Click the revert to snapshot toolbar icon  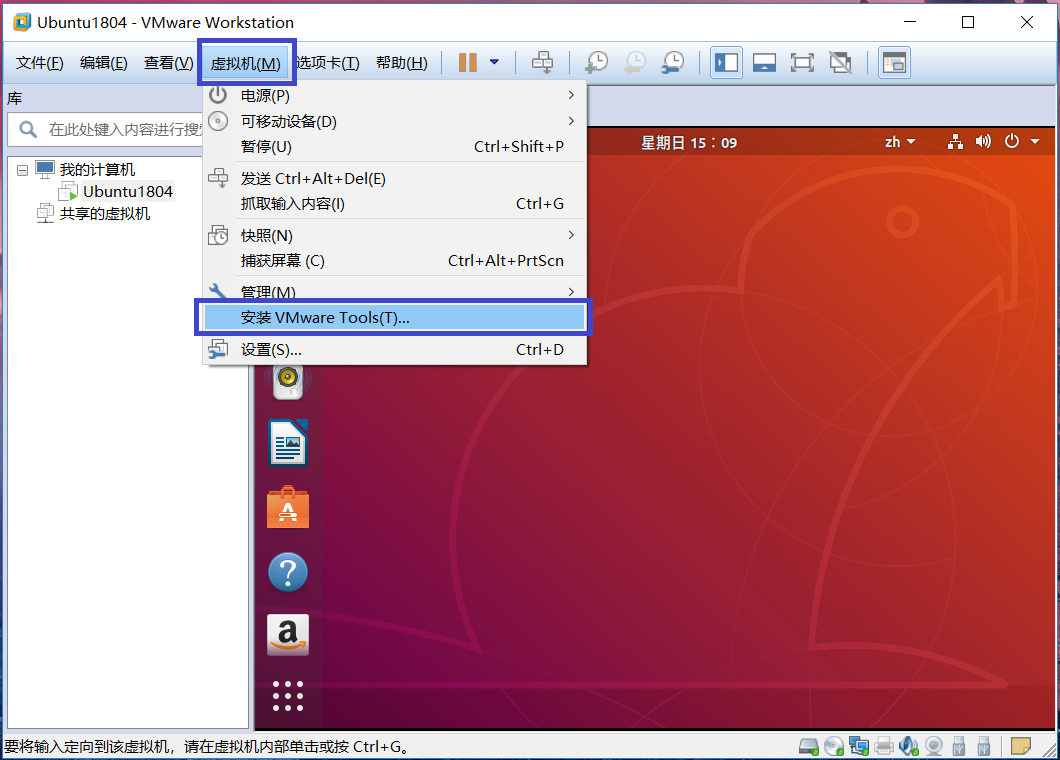click(635, 62)
